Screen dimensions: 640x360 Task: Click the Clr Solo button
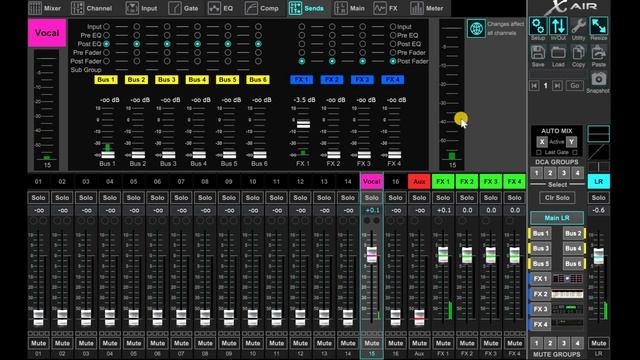pyautogui.click(x=557, y=198)
